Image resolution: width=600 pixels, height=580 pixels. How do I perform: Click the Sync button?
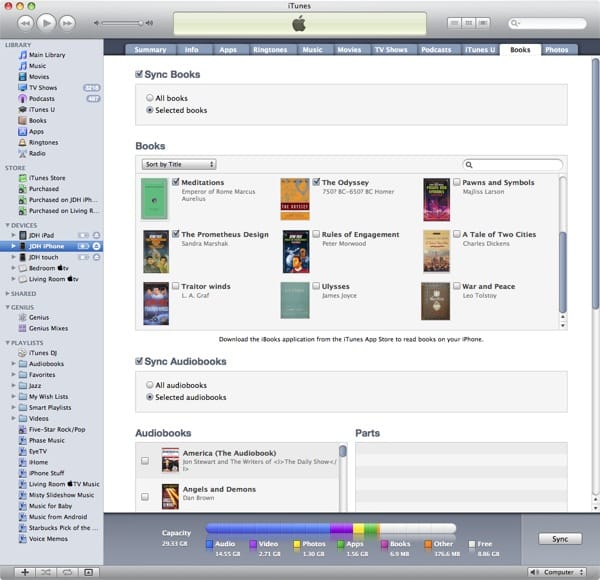[560, 539]
